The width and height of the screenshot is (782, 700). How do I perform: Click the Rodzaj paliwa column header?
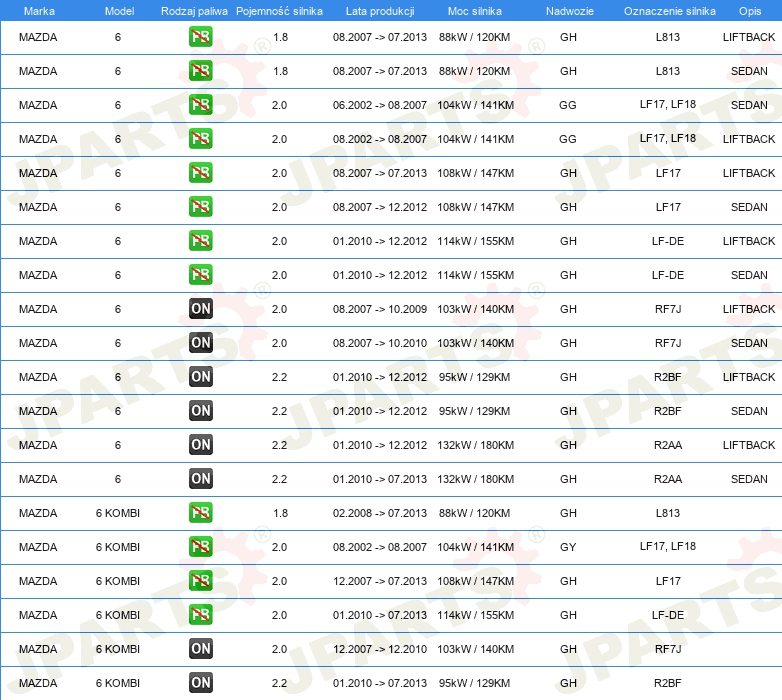point(194,11)
